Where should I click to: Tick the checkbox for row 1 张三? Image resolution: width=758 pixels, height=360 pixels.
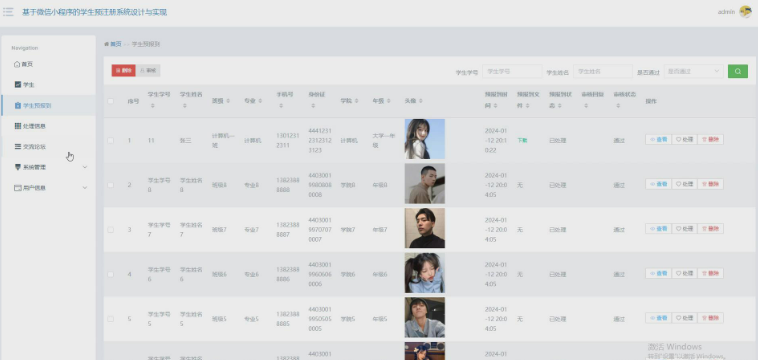[x=111, y=141]
